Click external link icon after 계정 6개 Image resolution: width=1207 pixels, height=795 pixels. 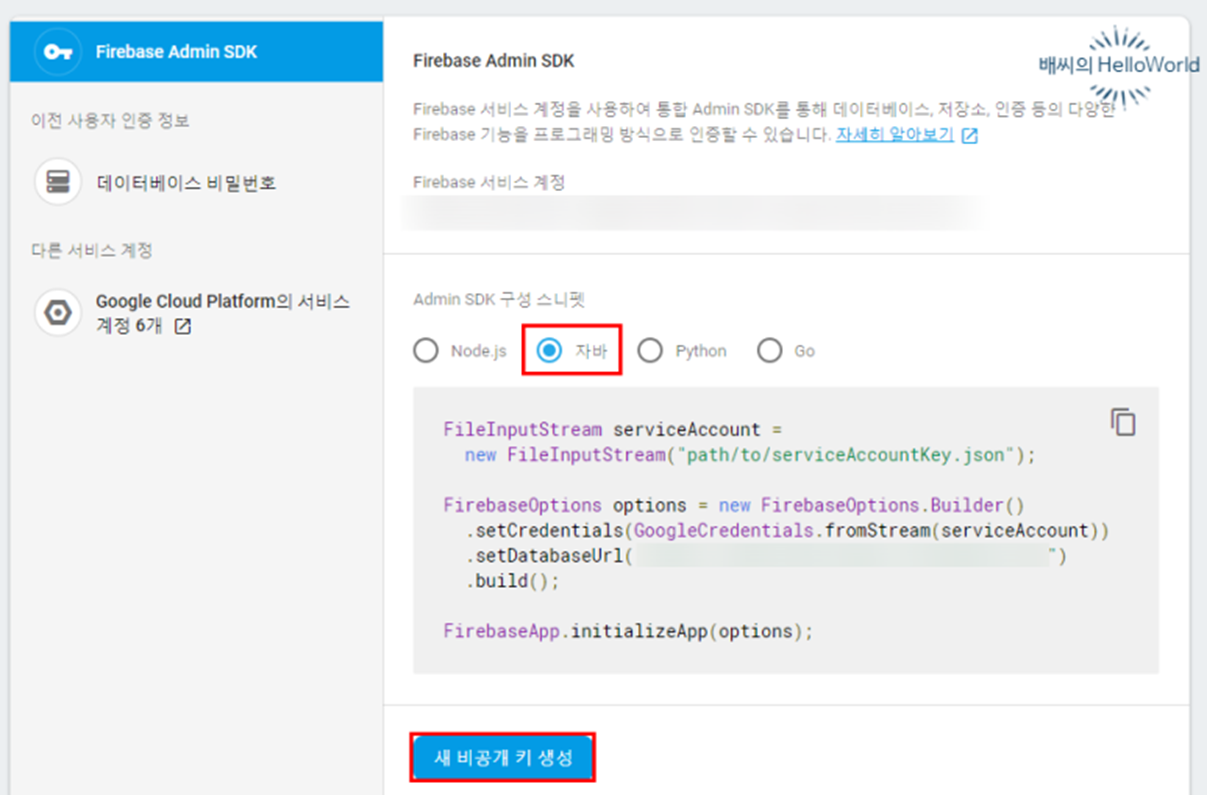[x=182, y=326]
